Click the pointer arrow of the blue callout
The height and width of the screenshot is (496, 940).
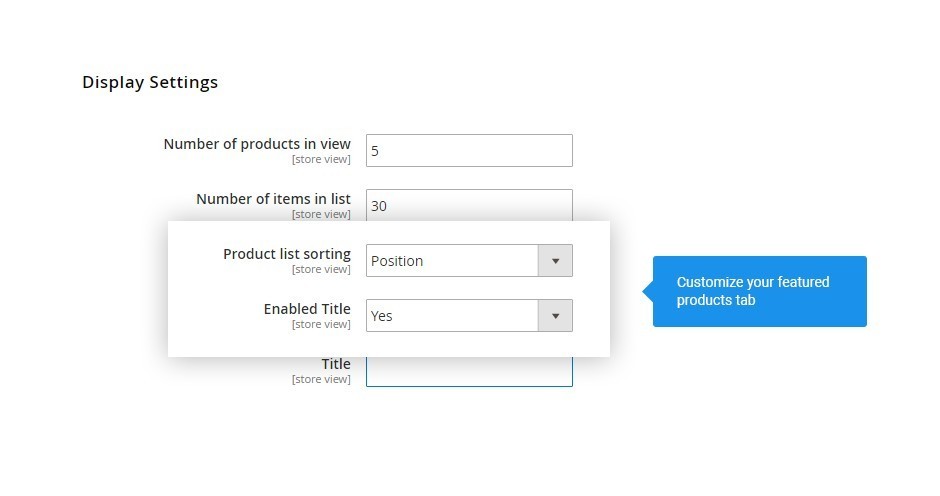(x=647, y=291)
